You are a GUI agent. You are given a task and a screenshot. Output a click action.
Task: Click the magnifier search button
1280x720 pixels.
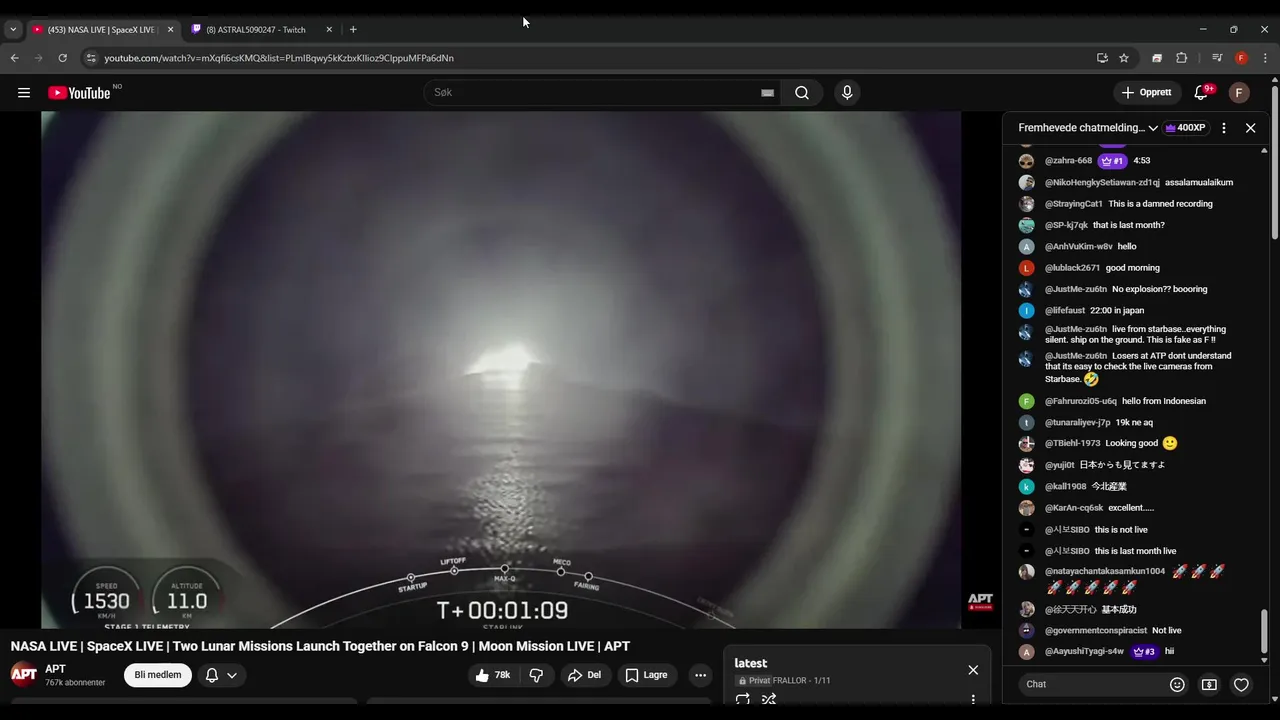pos(802,93)
